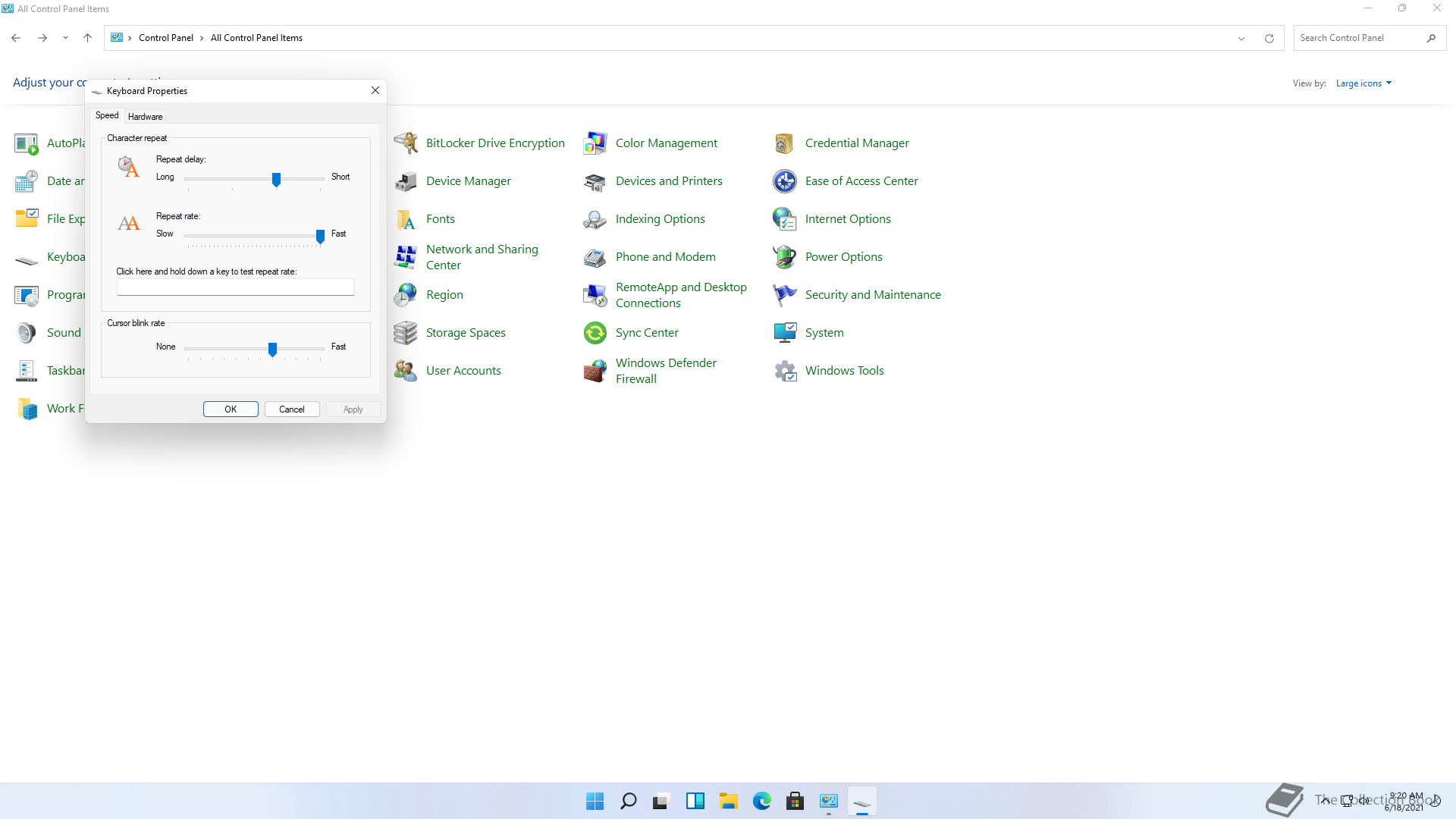Viewport: 1456px width, 819px height.
Task: Open the Color Management icon
Action: click(595, 143)
